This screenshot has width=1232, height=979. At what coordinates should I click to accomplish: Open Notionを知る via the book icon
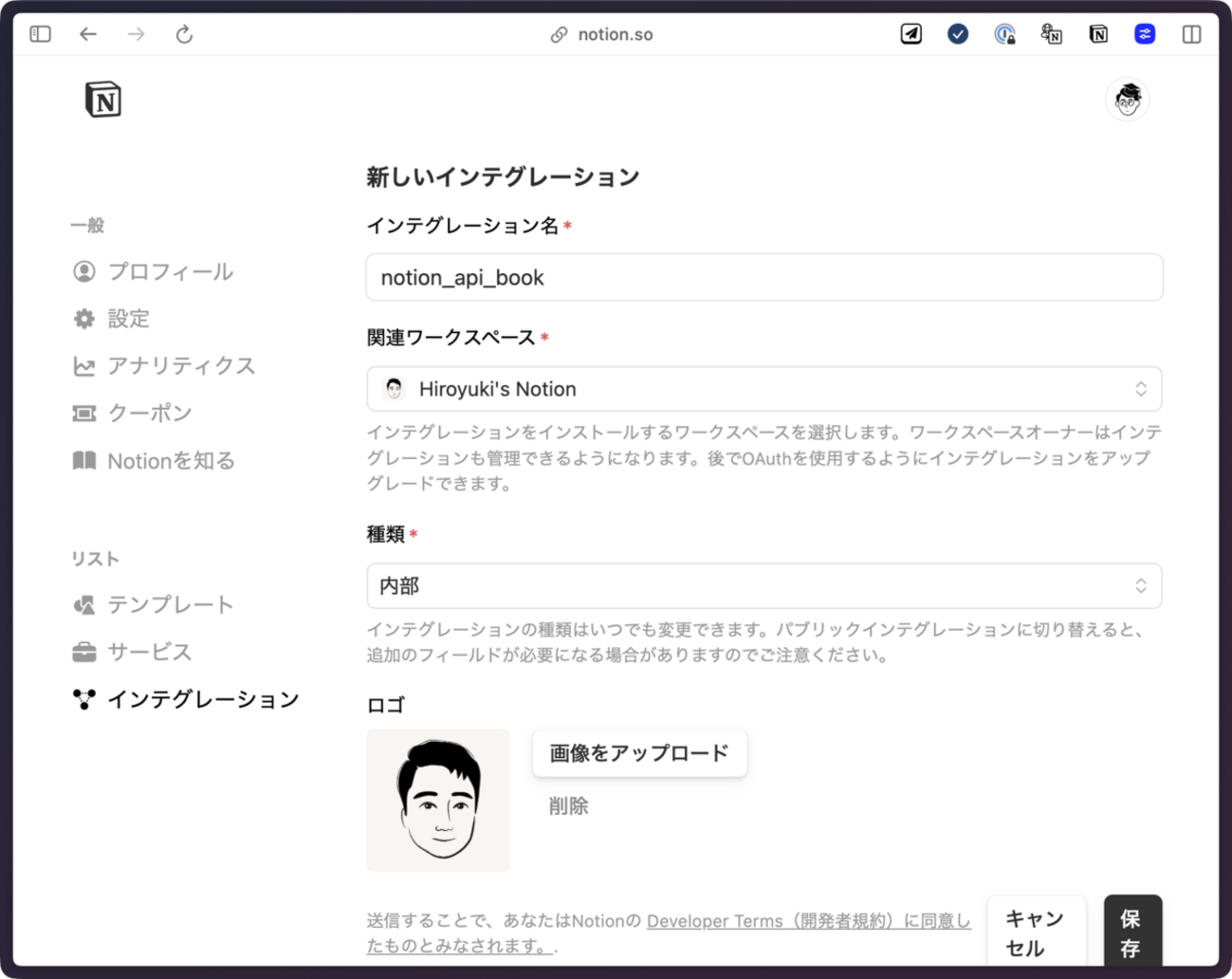(83, 460)
